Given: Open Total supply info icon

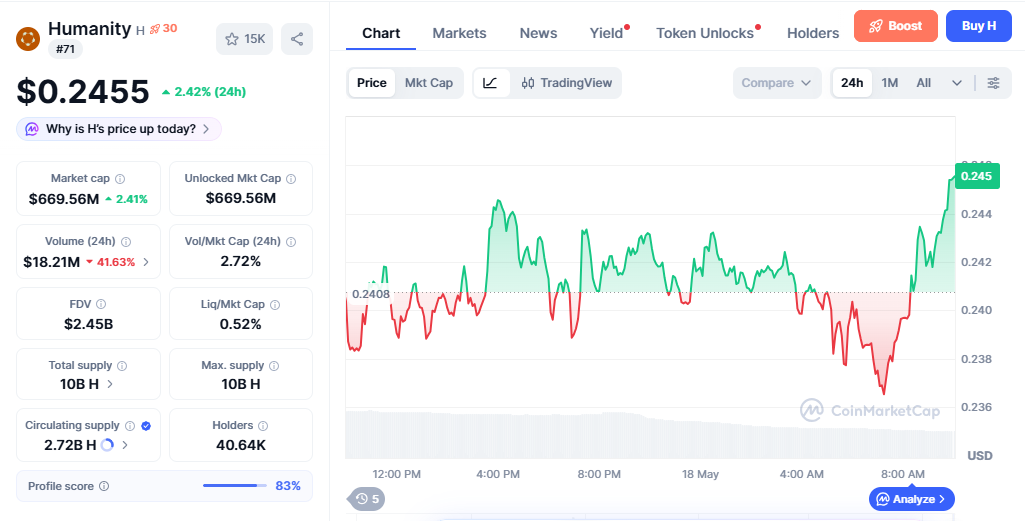Looking at the screenshot, I should point(122,365).
